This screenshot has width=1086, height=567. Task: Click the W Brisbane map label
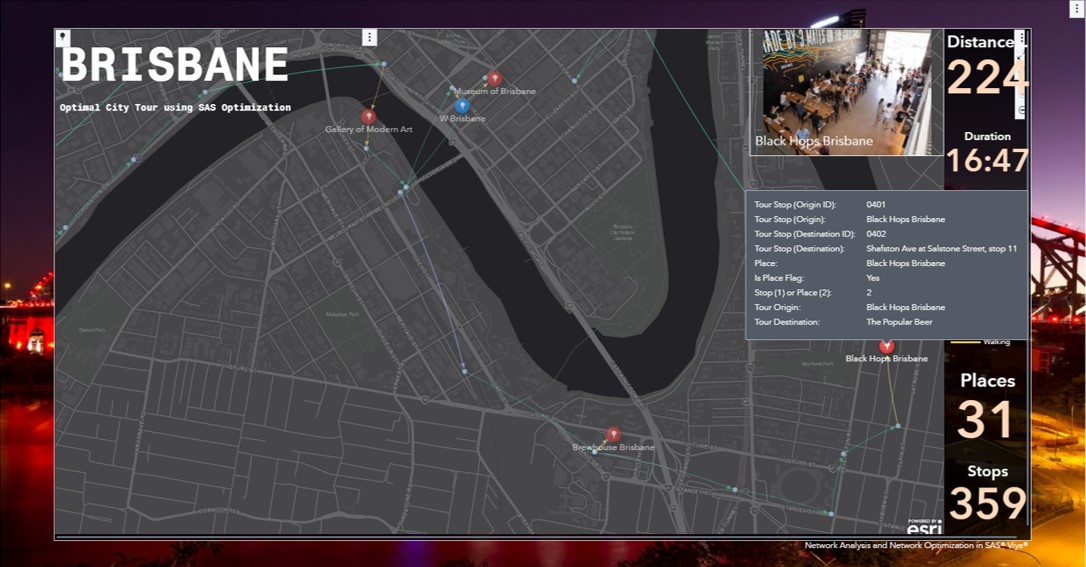coord(463,118)
